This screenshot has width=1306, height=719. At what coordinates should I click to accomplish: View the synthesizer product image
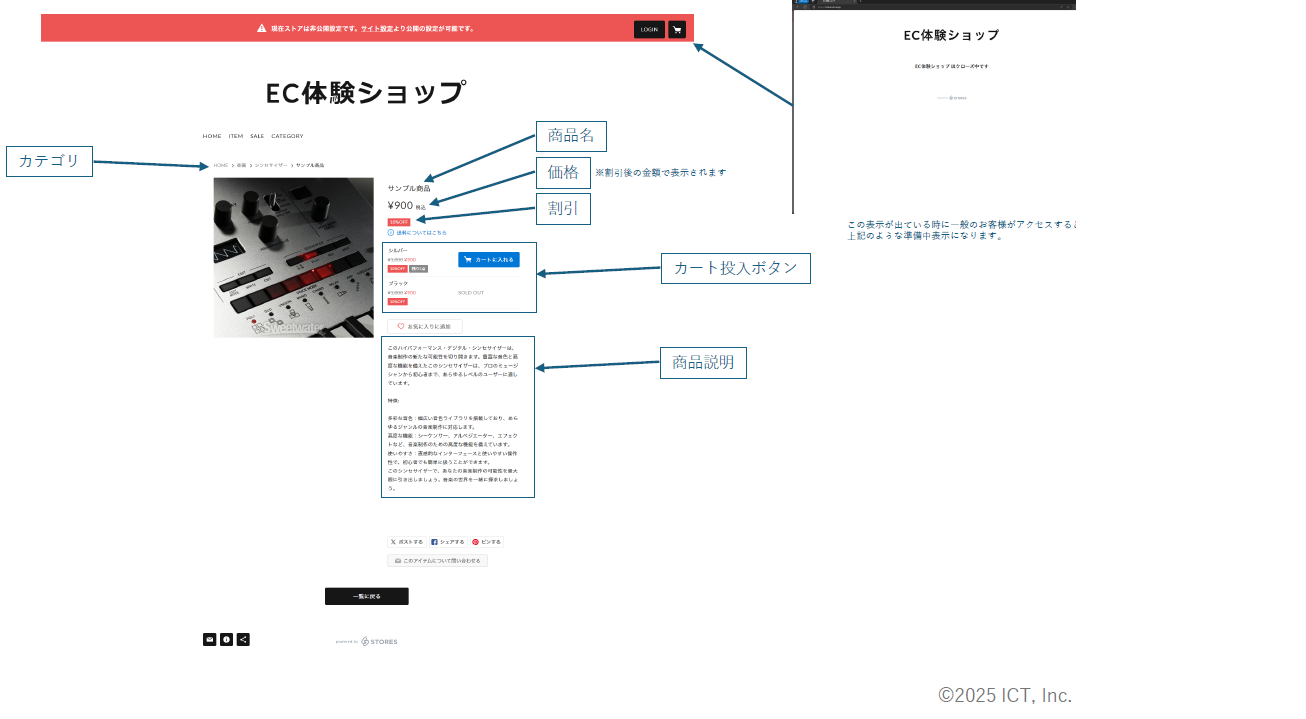point(294,258)
